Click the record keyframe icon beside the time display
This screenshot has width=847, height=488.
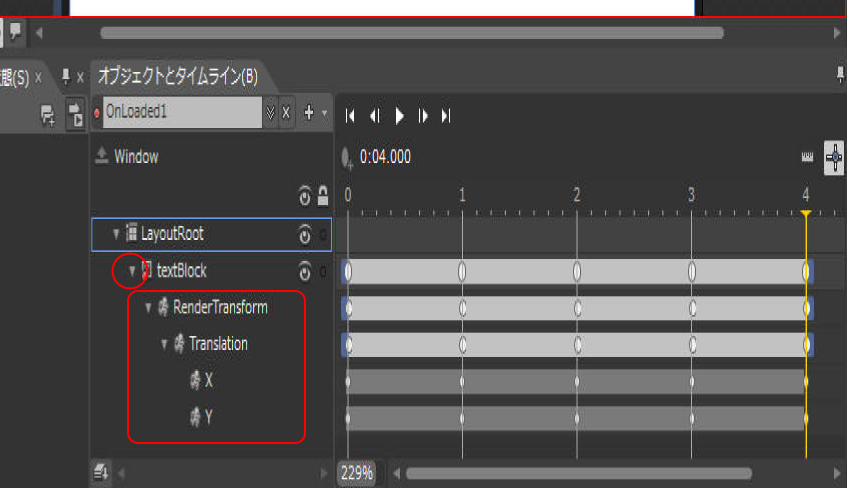click(x=347, y=157)
